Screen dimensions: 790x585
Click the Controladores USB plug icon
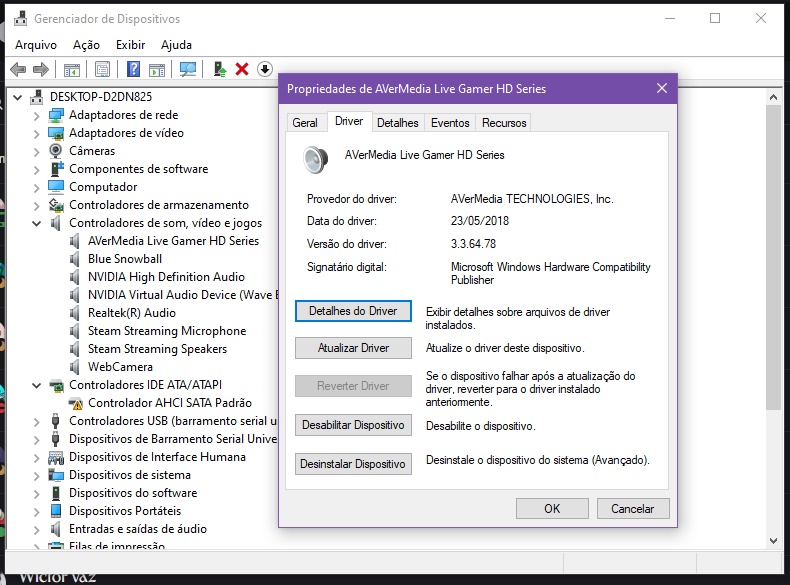55,421
